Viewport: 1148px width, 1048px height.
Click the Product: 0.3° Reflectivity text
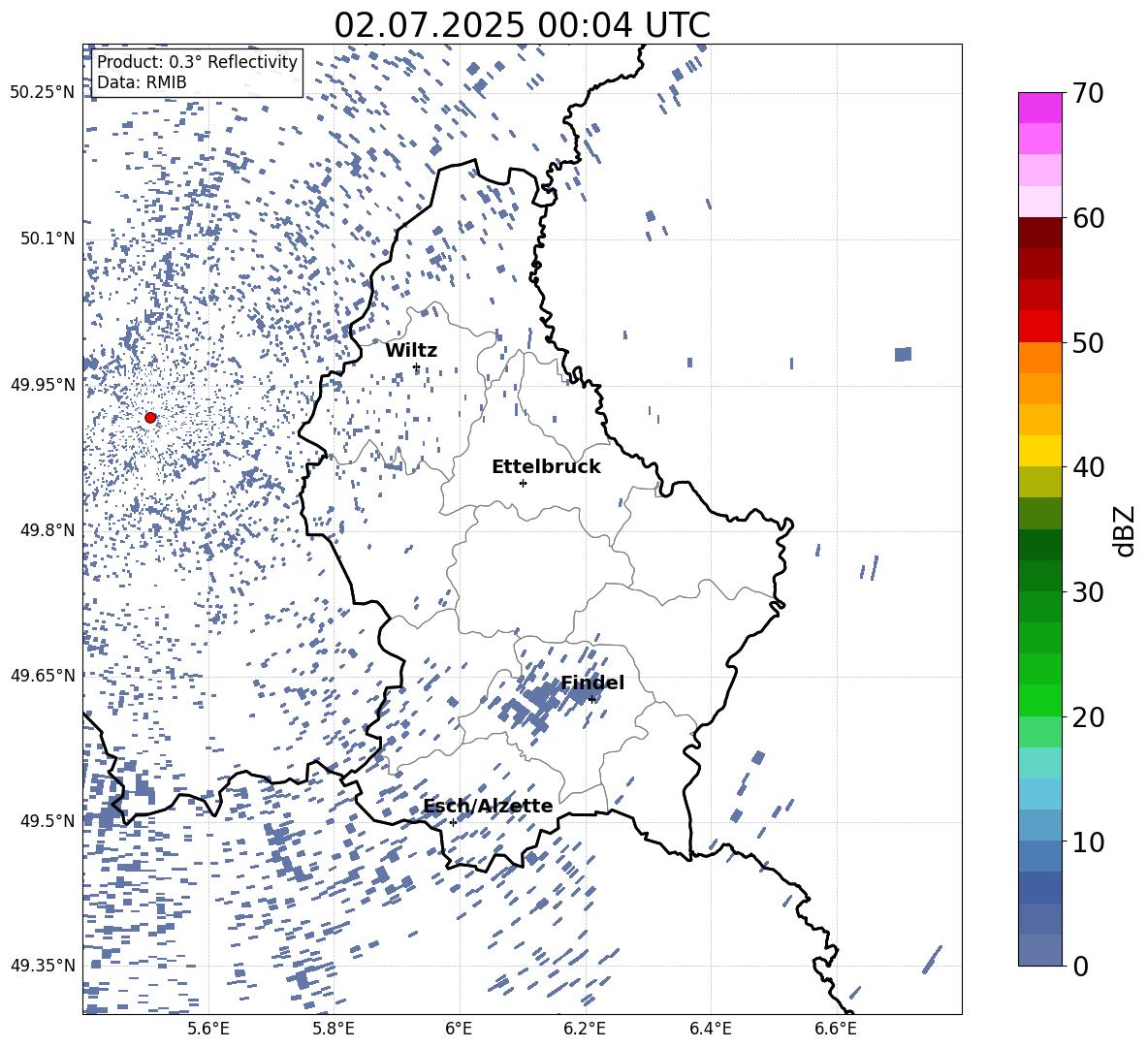(197, 62)
